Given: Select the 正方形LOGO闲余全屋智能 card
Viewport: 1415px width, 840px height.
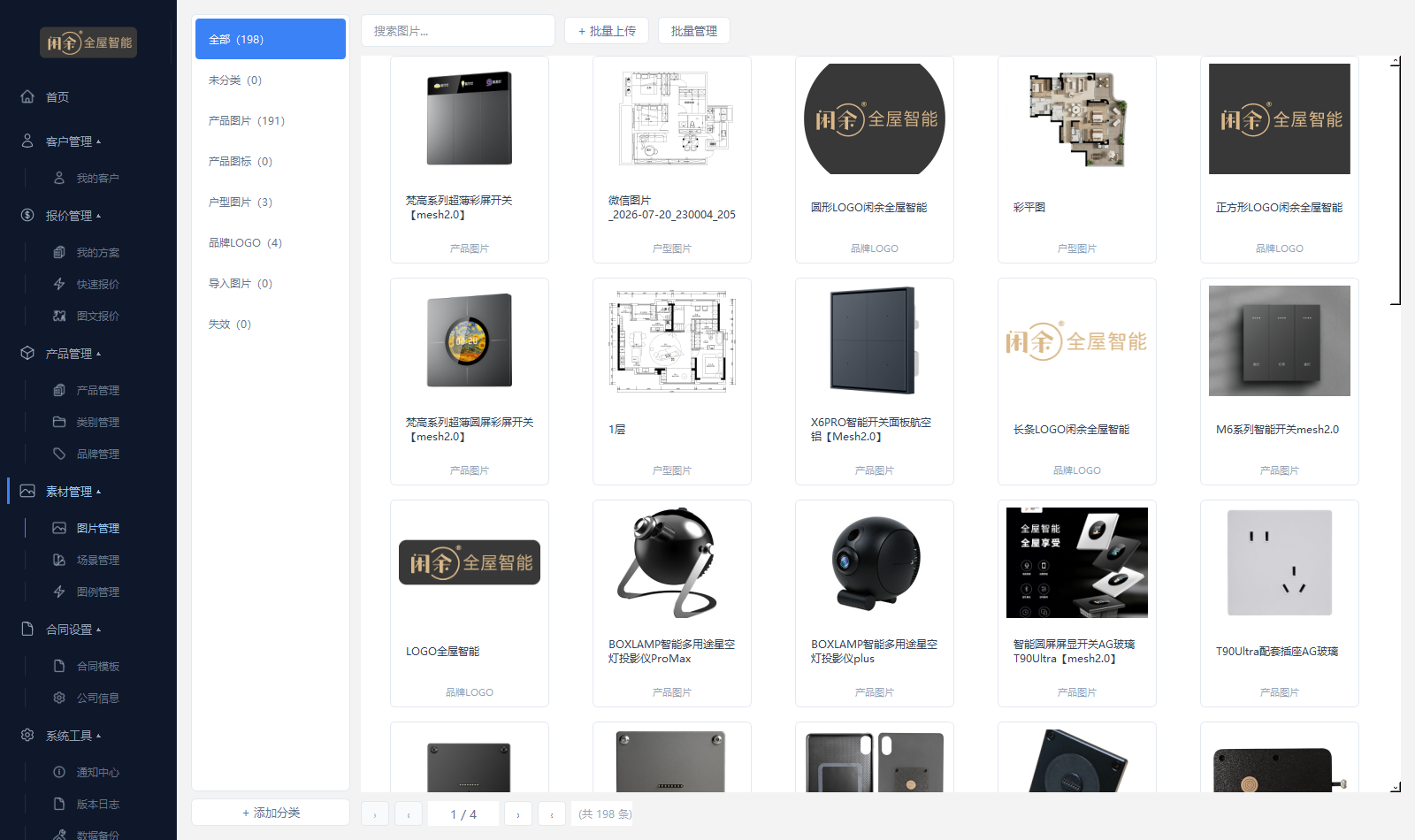Looking at the screenshot, I should coord(1280,159).
